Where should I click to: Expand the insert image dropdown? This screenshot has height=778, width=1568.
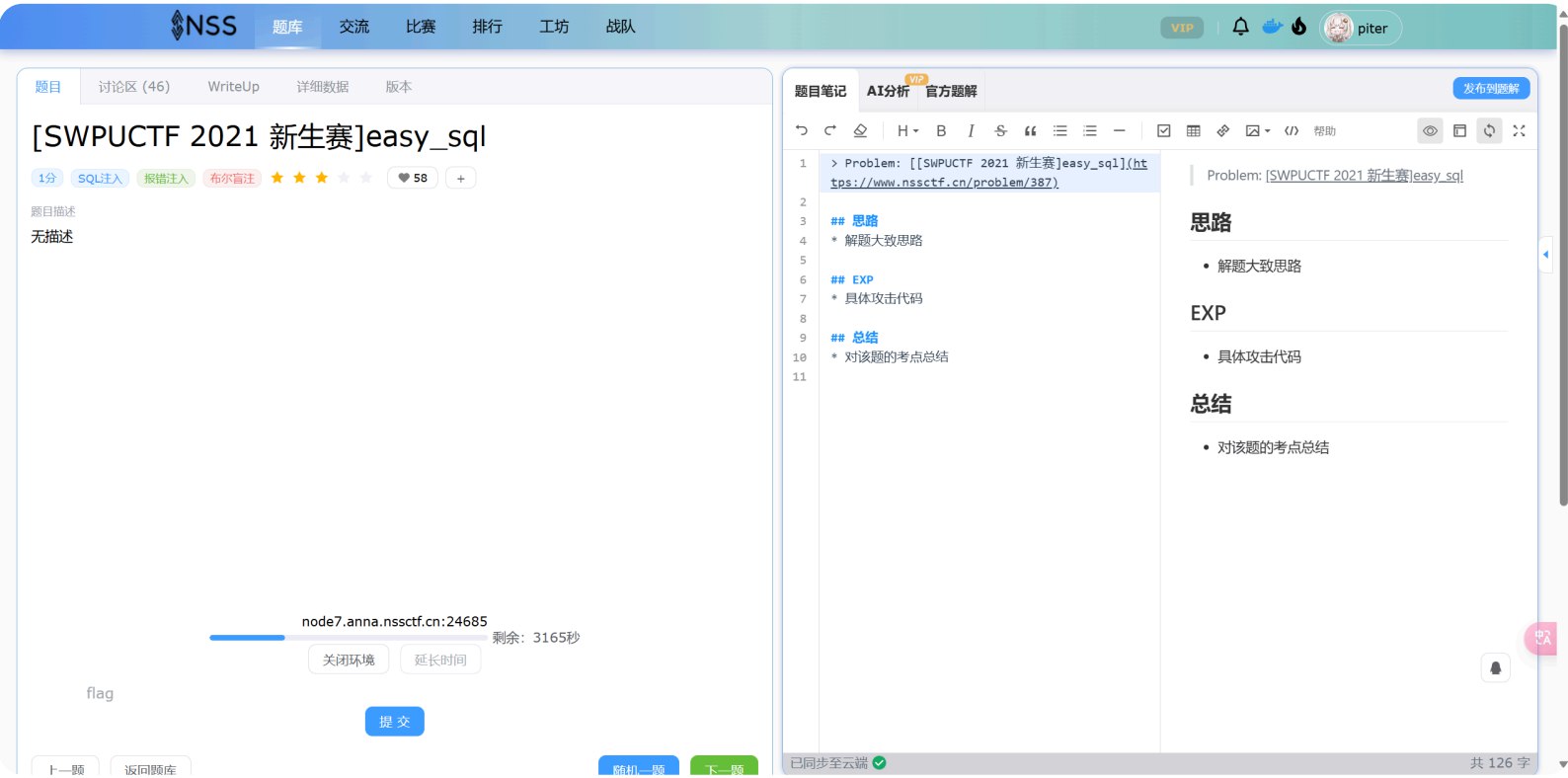[1257, 130]
